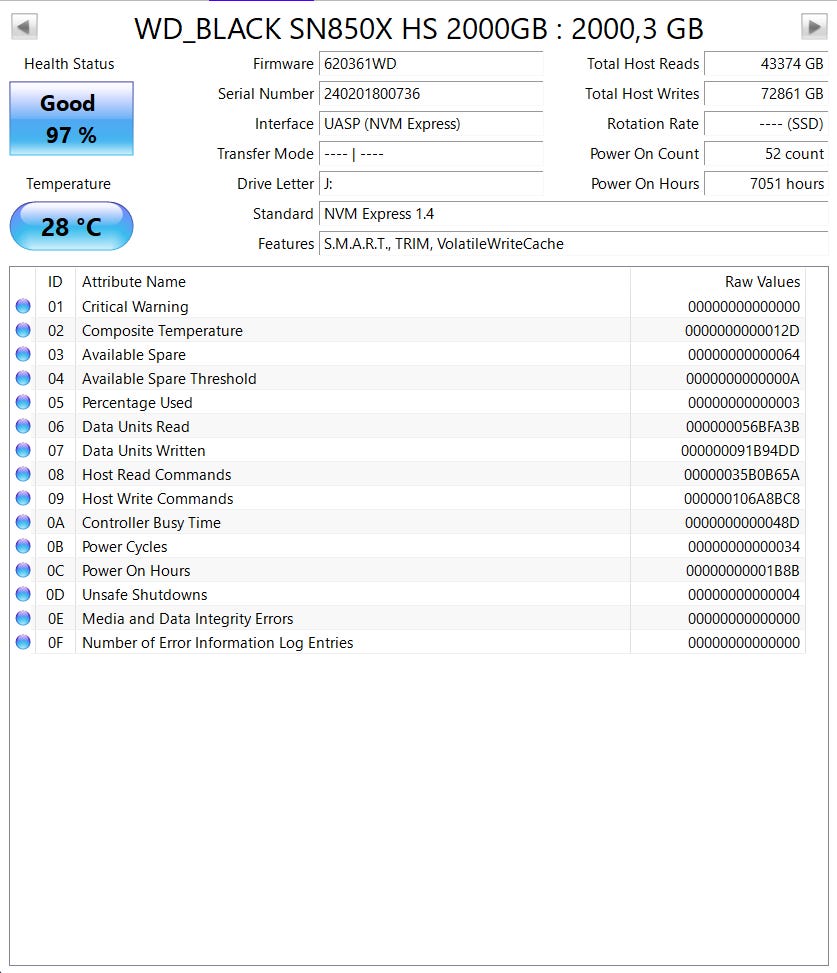Select the Data Units Read attribute name
The width and height of the screenshot is (837, 973).
coord(136,427)
